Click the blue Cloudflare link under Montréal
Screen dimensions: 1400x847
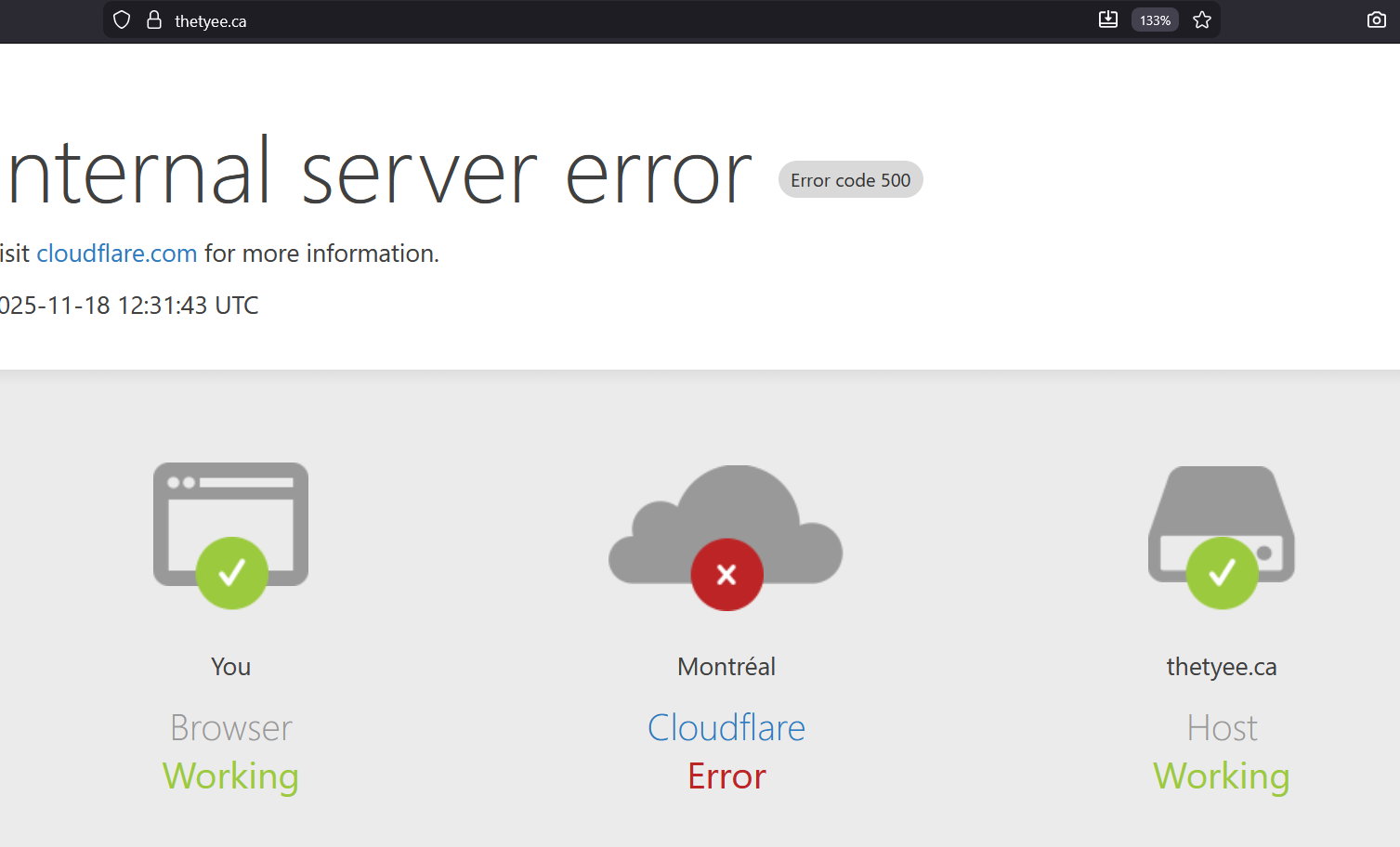(726, 728)
